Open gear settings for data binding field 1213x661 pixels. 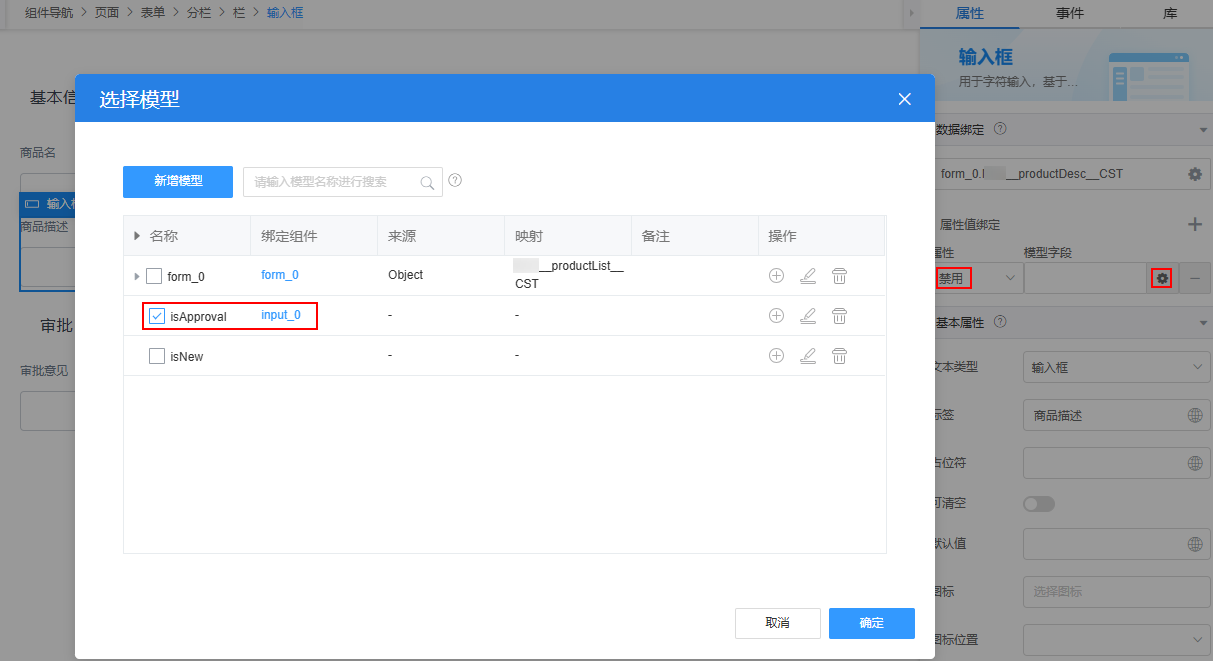coord(1194,174)
